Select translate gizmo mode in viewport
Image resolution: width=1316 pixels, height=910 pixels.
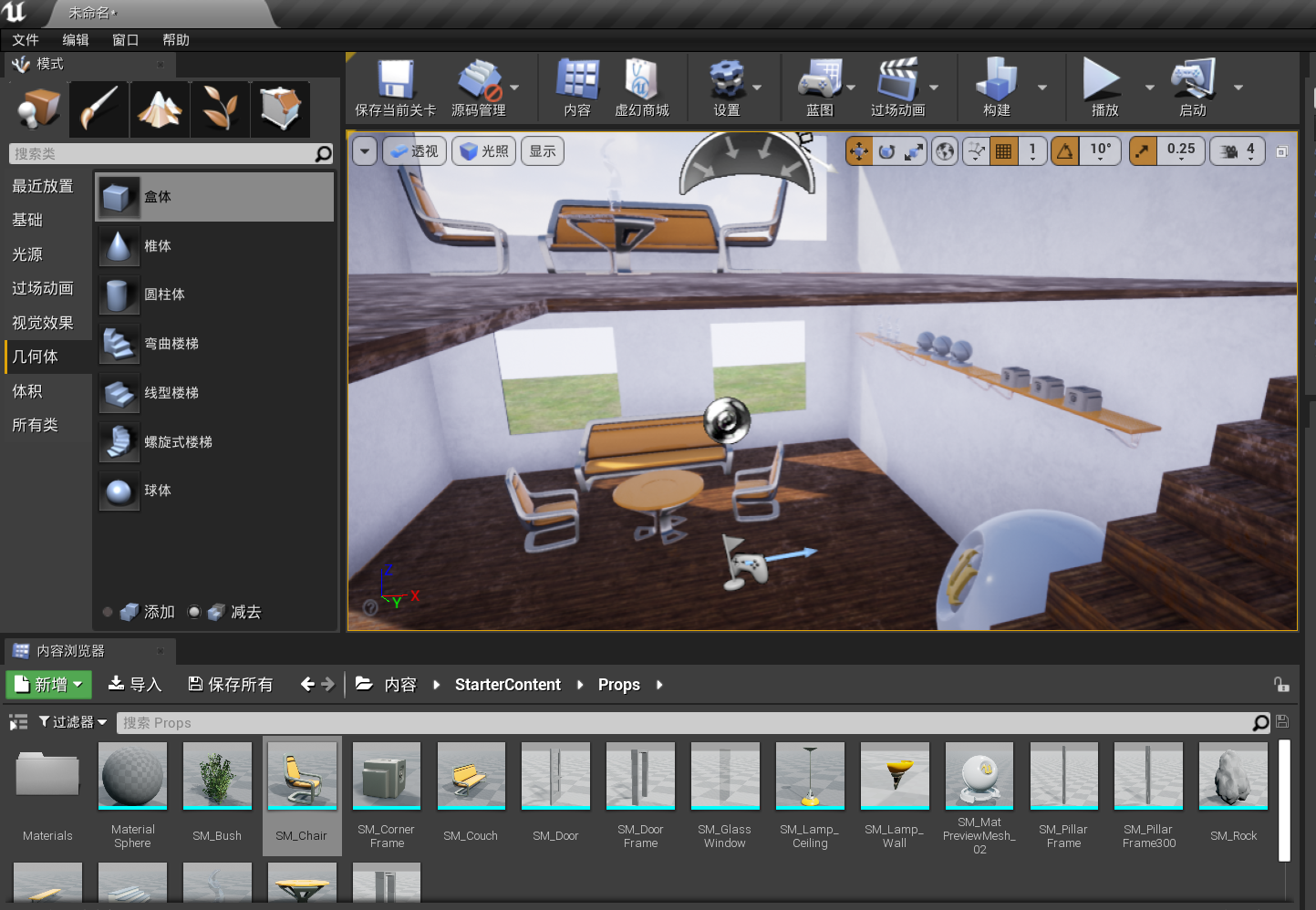(x=859, y=151)
